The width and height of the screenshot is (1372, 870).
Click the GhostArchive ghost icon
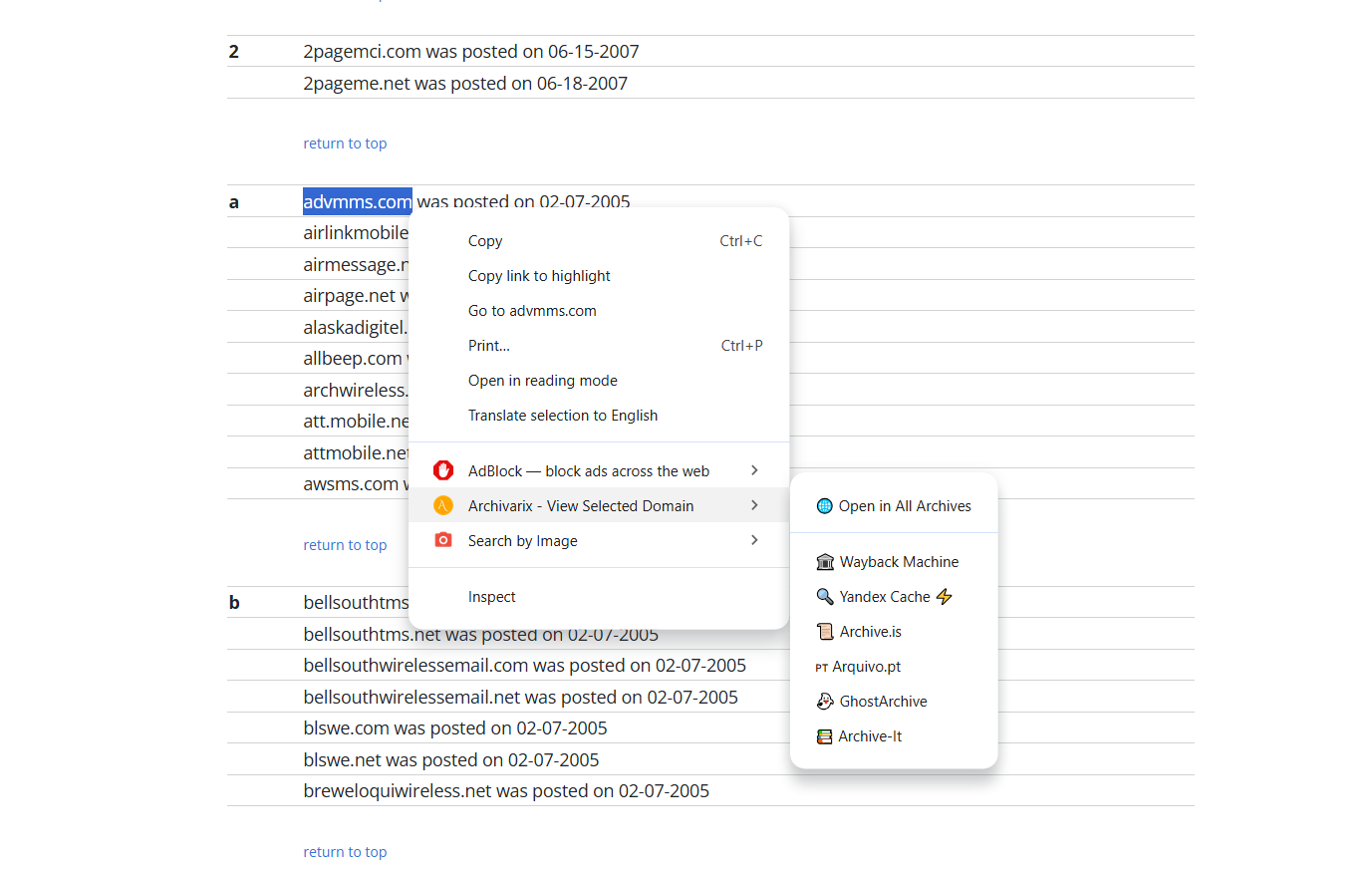pos(825,702)
